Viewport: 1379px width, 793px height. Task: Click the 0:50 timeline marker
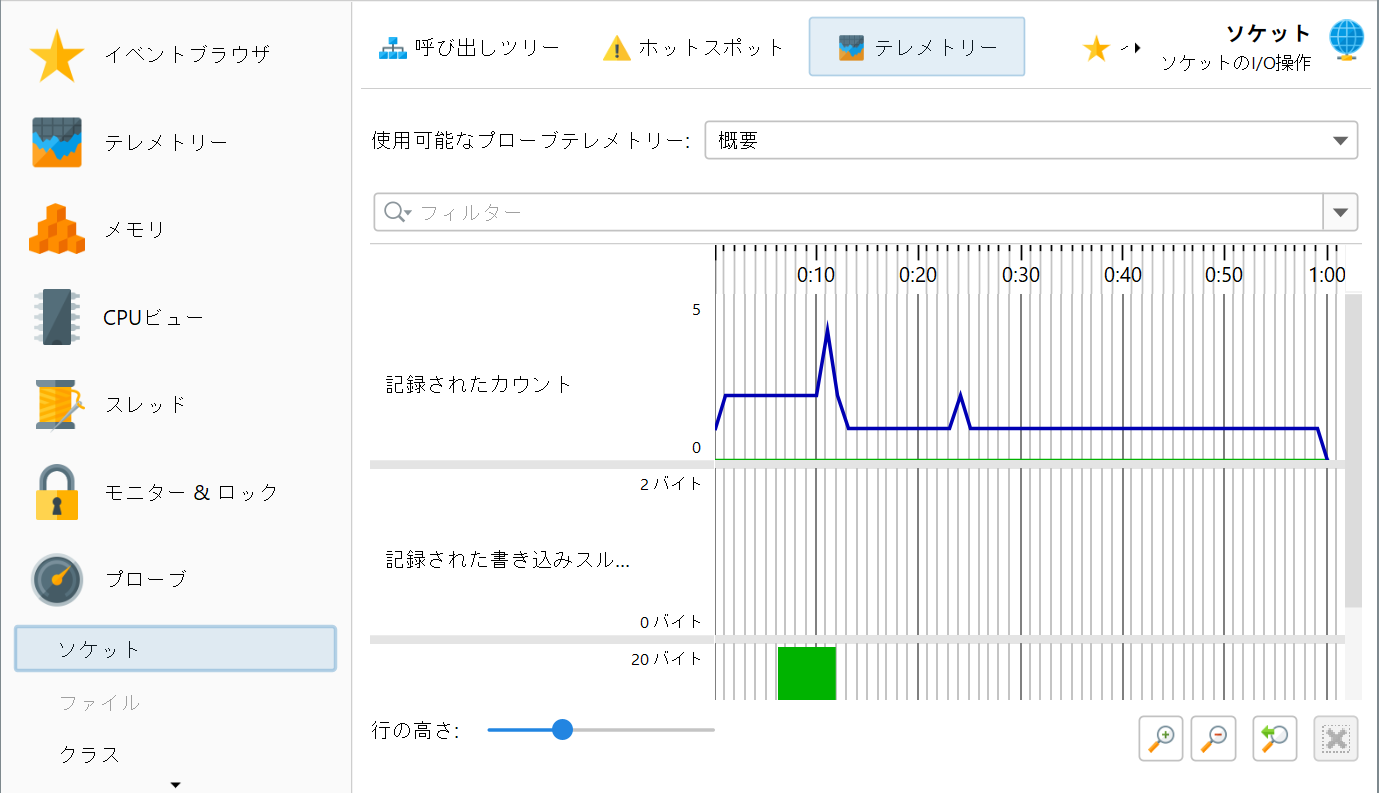point(1224,275)
